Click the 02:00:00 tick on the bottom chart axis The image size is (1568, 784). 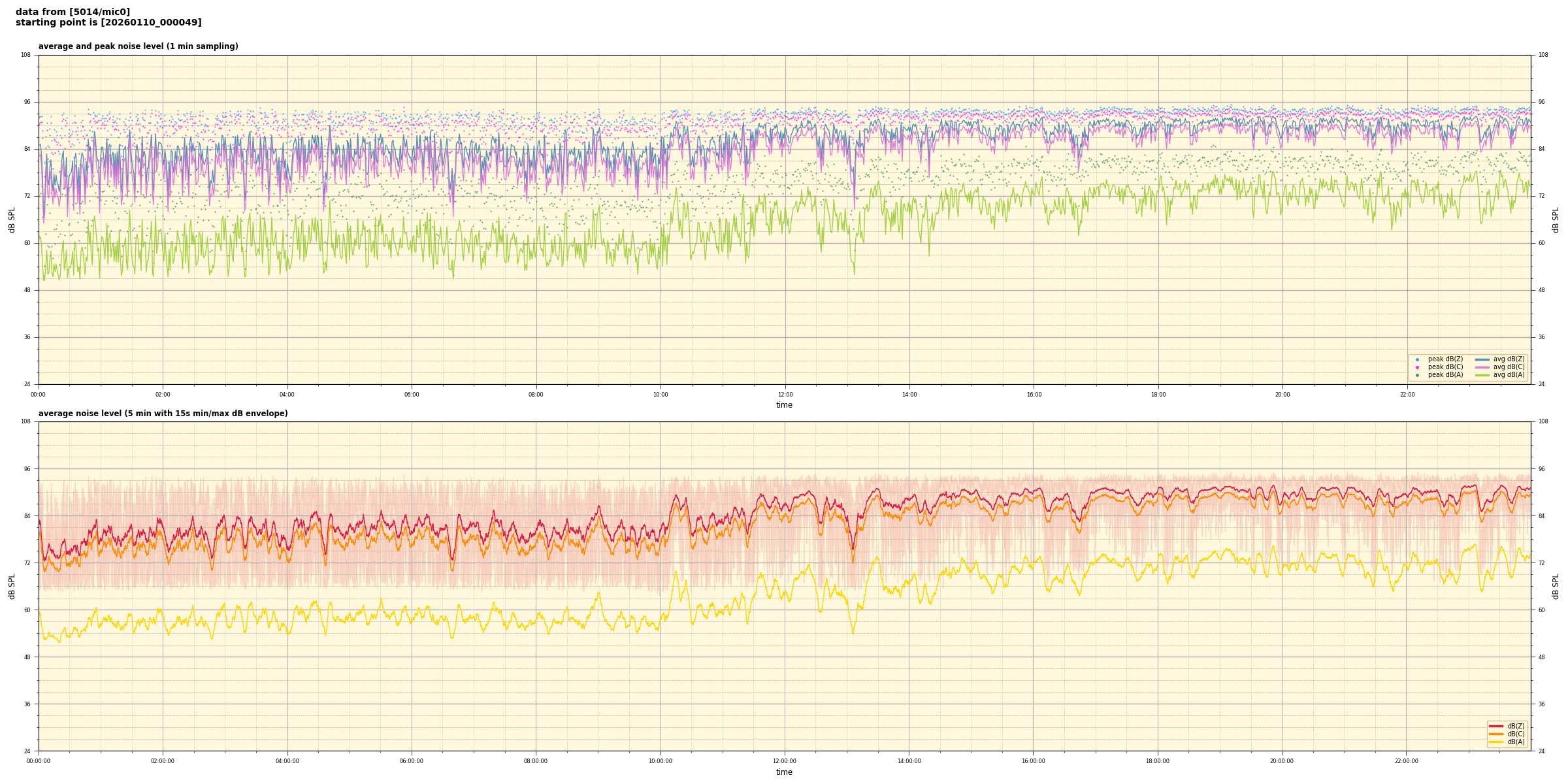163,761
